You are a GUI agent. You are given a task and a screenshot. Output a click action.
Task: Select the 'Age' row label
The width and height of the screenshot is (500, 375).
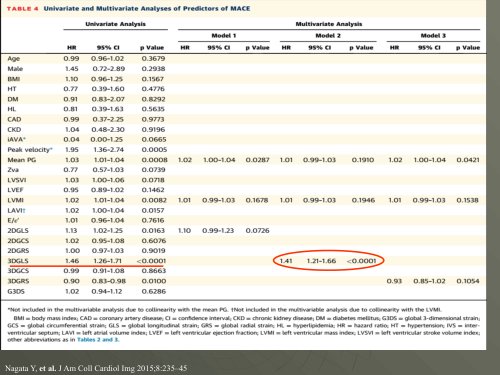coord(14,59)
